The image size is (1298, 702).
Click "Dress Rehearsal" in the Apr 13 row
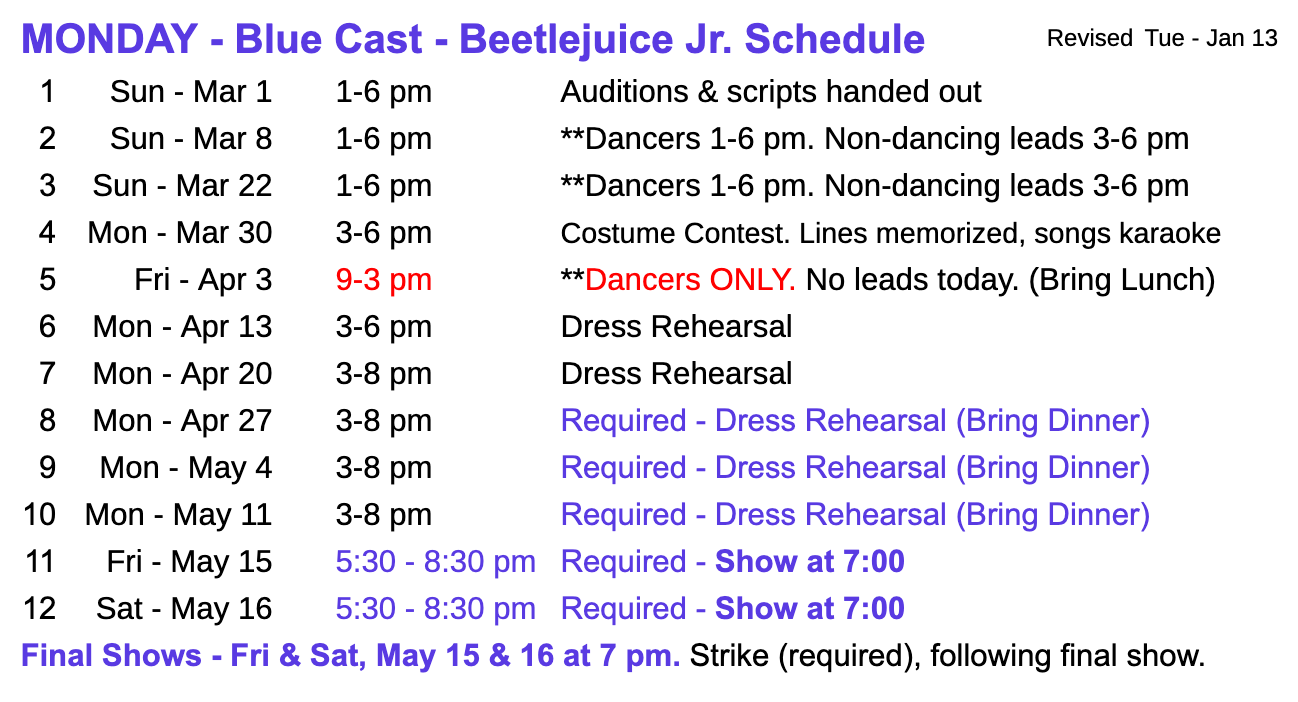[676, 327]
